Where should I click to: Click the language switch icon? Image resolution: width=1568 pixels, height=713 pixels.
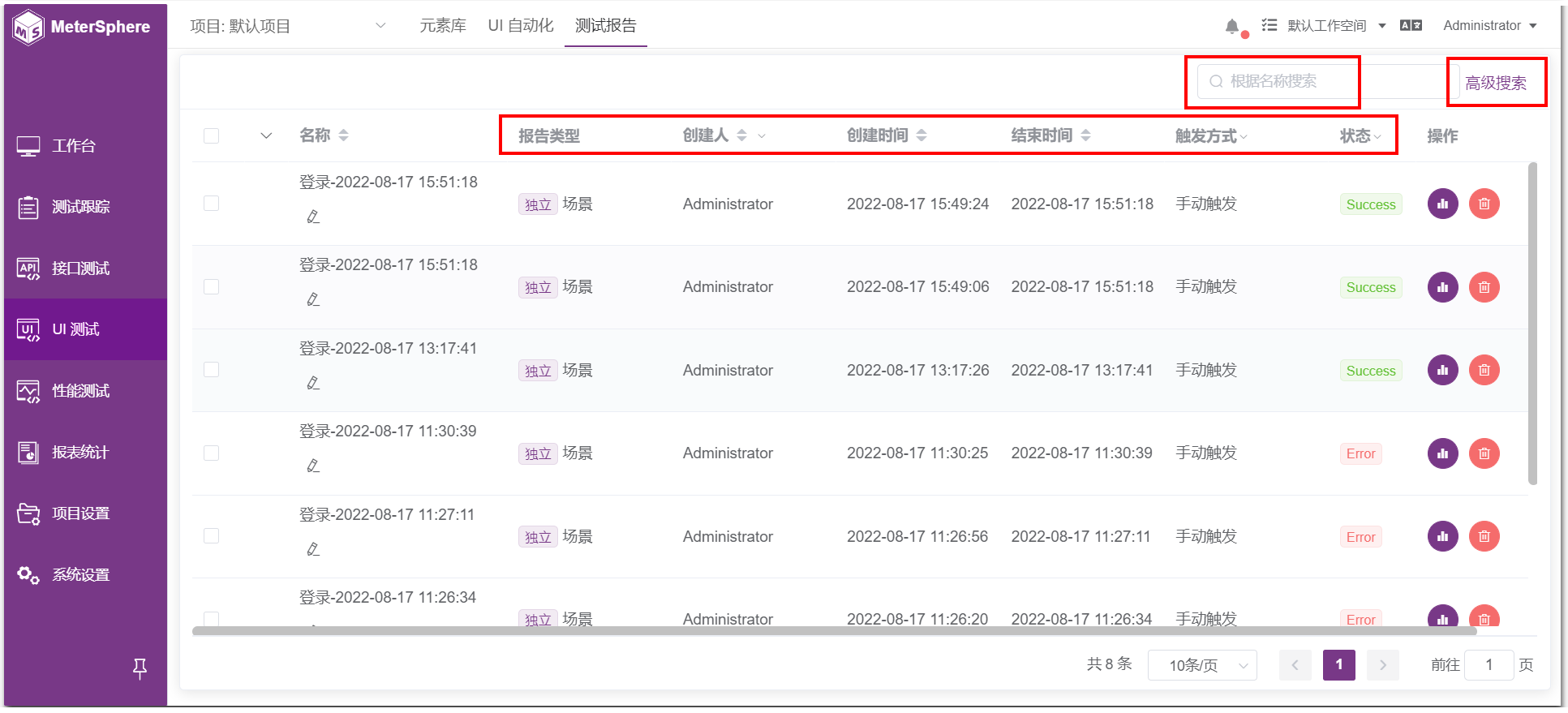click(1411, 25)
